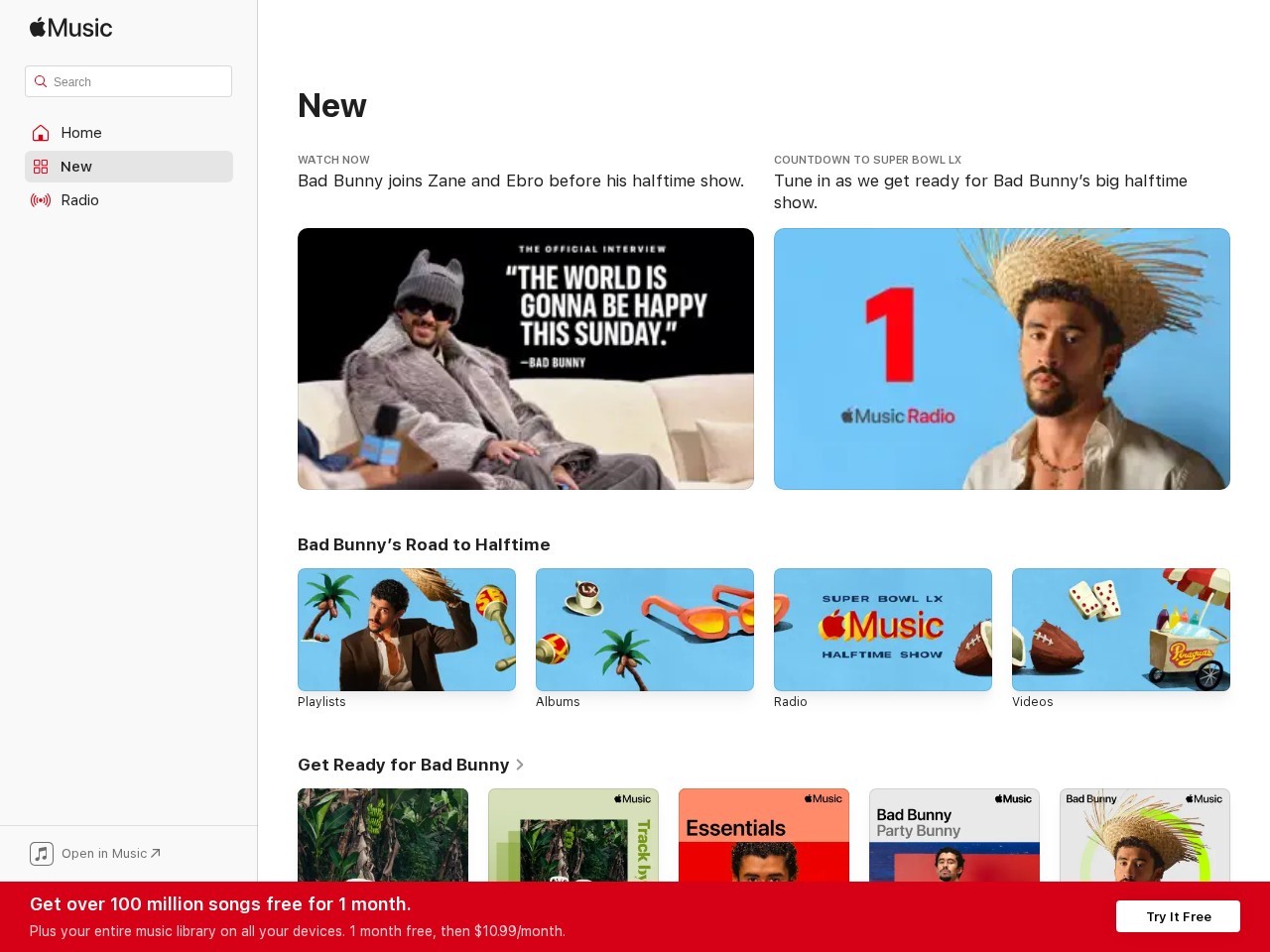Open the app via Open in Music link
Viewport: 1270px width, 952px height.
[x=104, y=853]
